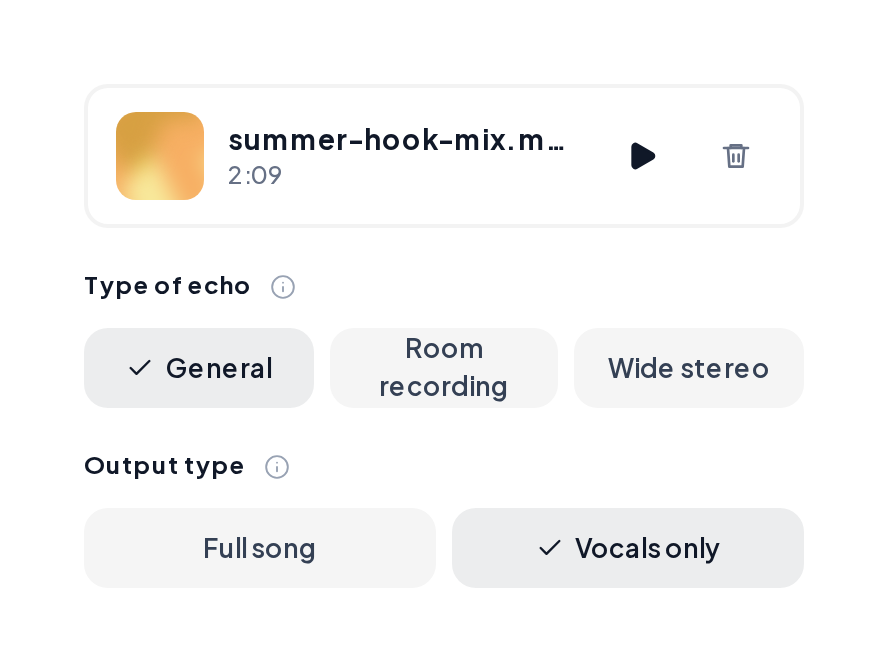The height and width of the screenshot is (672, 888).
Task: Delete the uploaded track with trash icon
Action: coord(735,156)
